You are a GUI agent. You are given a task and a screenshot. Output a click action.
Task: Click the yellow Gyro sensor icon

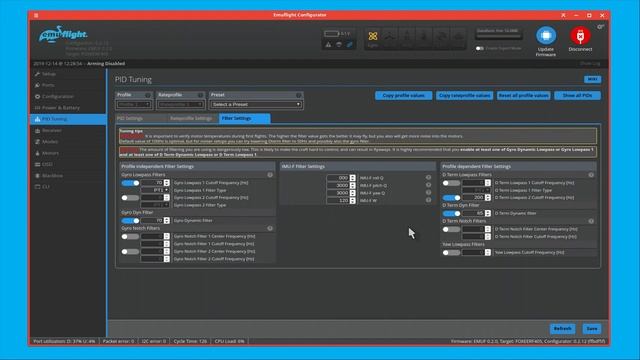tap(373, 36)
